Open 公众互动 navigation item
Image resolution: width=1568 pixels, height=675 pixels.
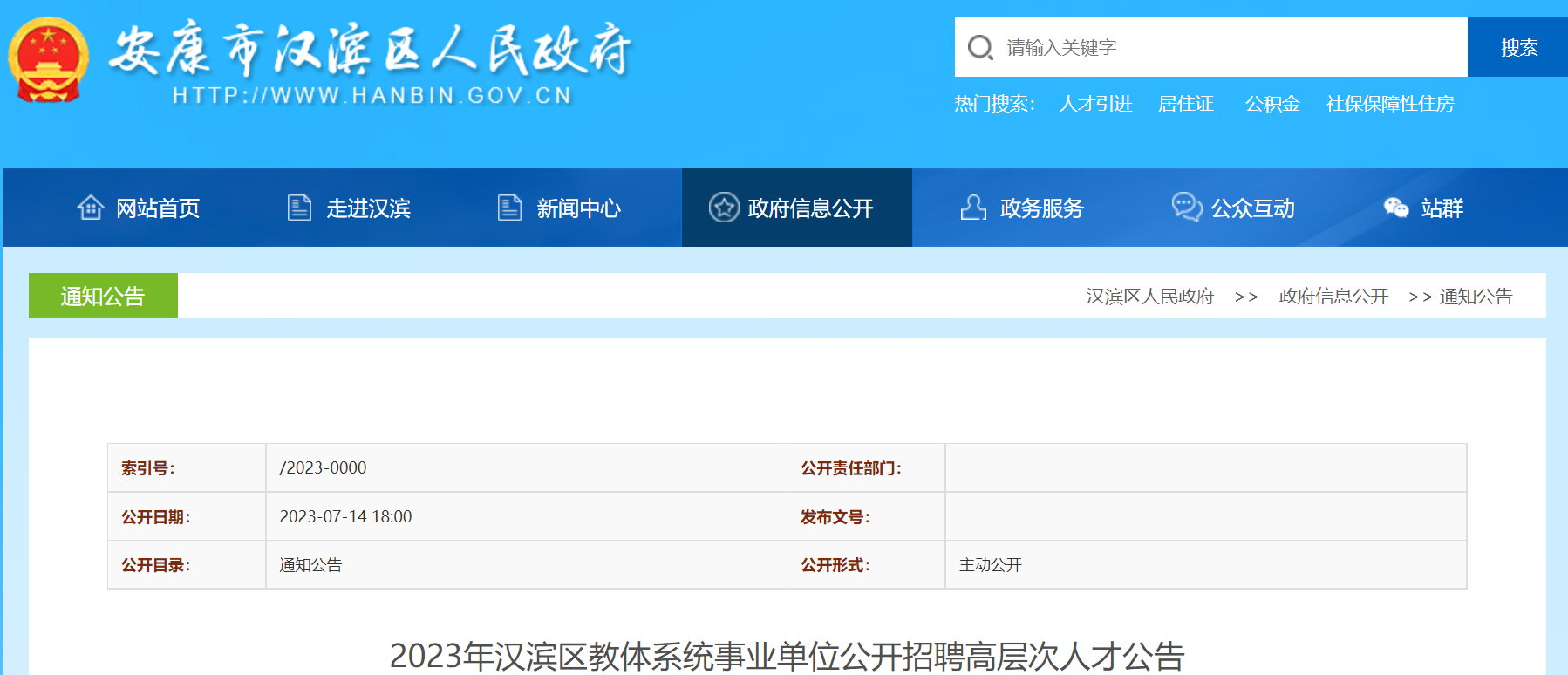[x=1252, y=208]
